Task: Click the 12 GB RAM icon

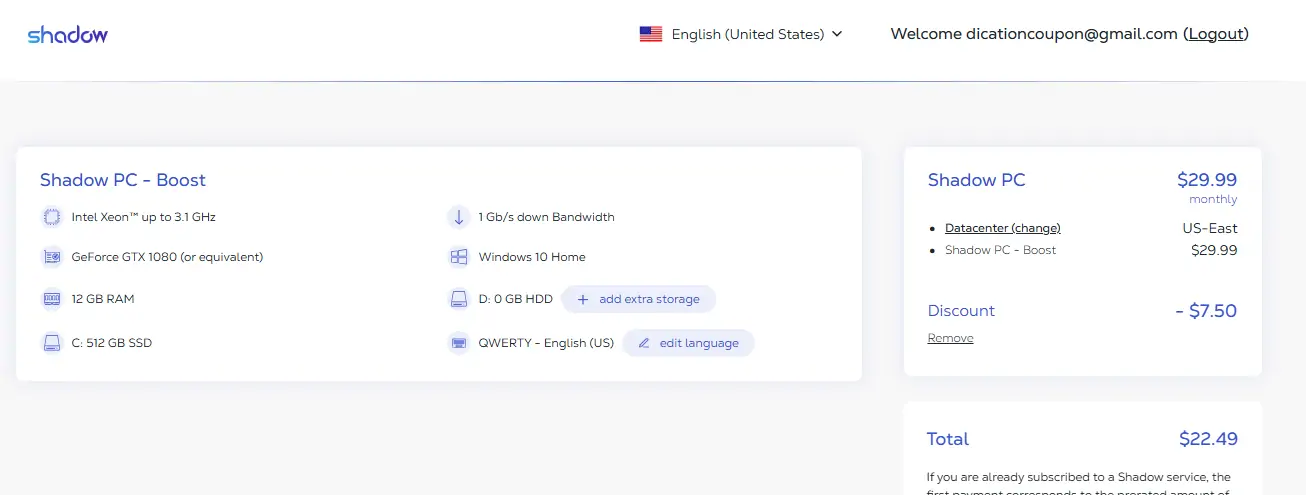Action: coord(52,299)
